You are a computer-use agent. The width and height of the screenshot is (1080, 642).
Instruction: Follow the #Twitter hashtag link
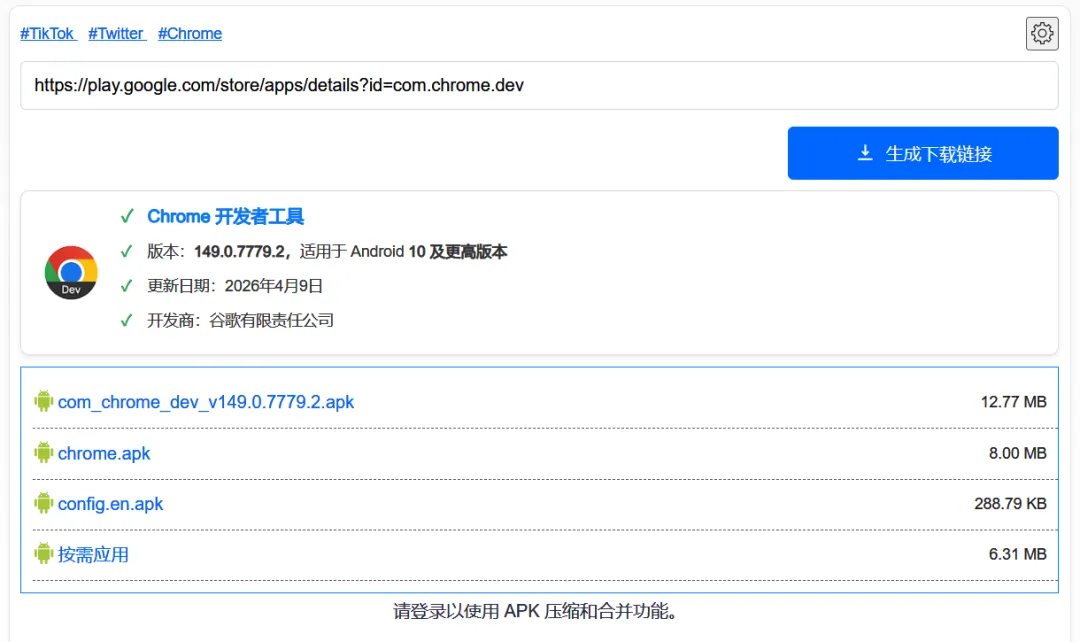coord(116,33)
